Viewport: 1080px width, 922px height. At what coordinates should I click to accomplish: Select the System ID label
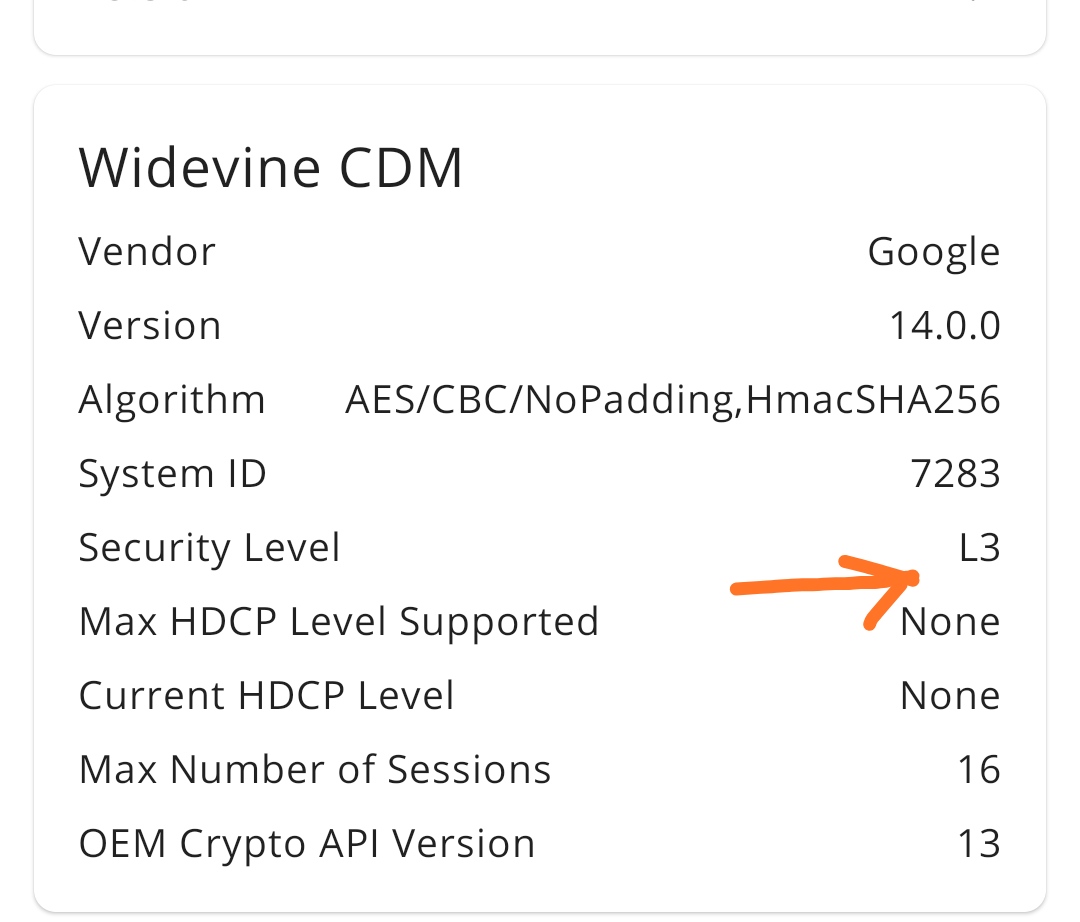click(x=172, y=474)
